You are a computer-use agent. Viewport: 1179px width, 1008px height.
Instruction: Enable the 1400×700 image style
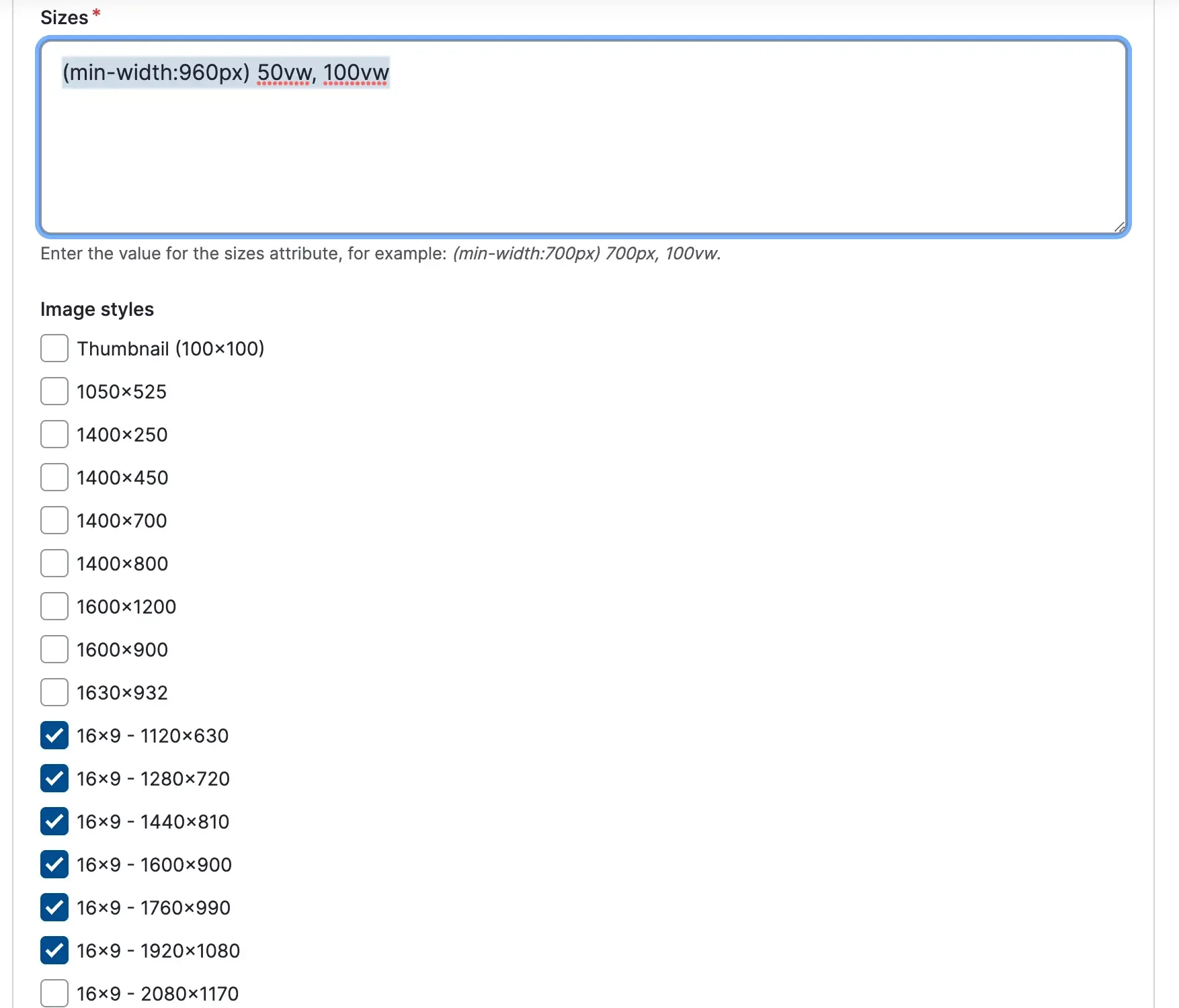[54, 520]
